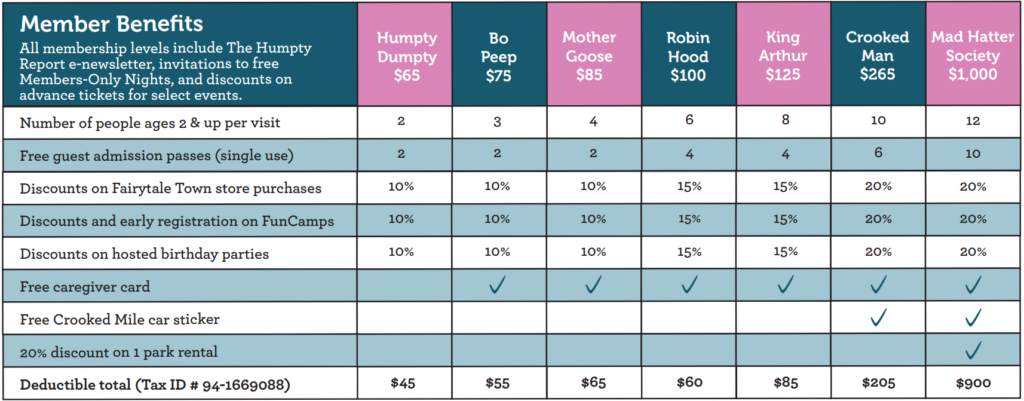
Task: Click Crooked Man's car sticker checkmark
Action: coord(878,318)
